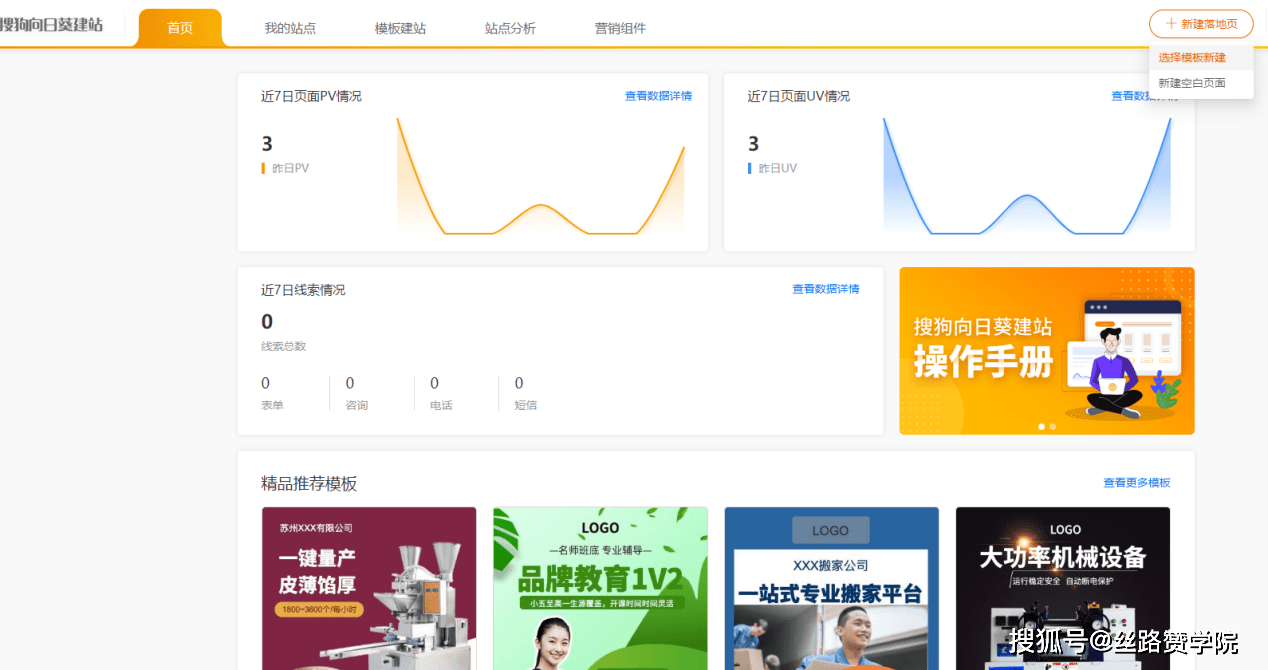
Task: Click the 线索总数 label
Action: [x=284, y=346]
